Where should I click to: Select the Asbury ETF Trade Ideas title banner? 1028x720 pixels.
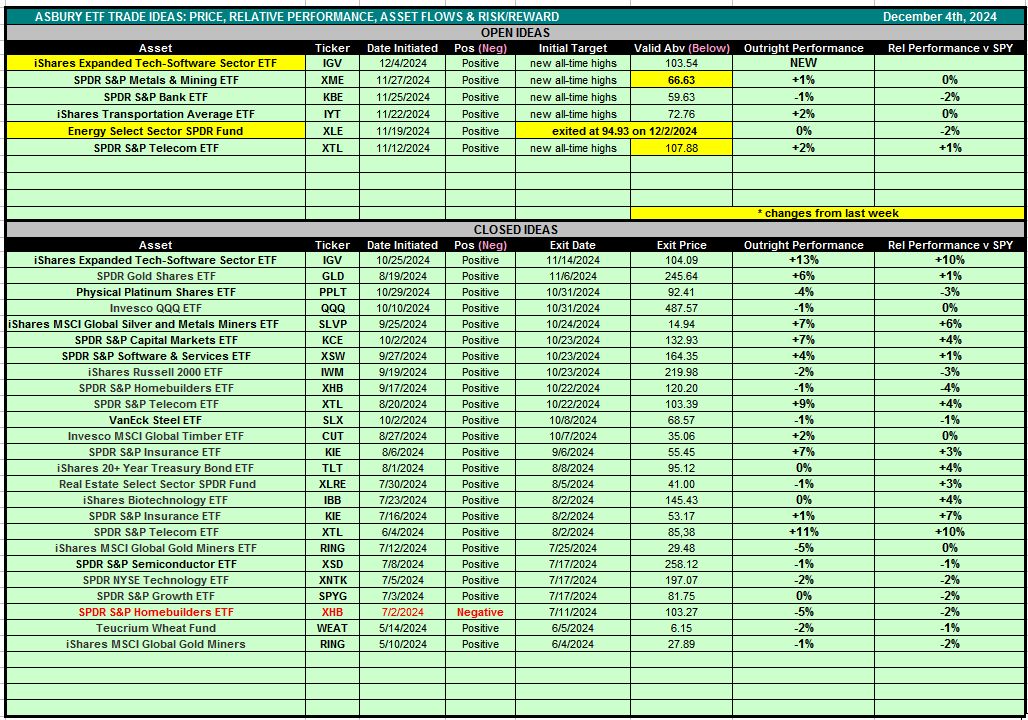(x=297, y=17)
